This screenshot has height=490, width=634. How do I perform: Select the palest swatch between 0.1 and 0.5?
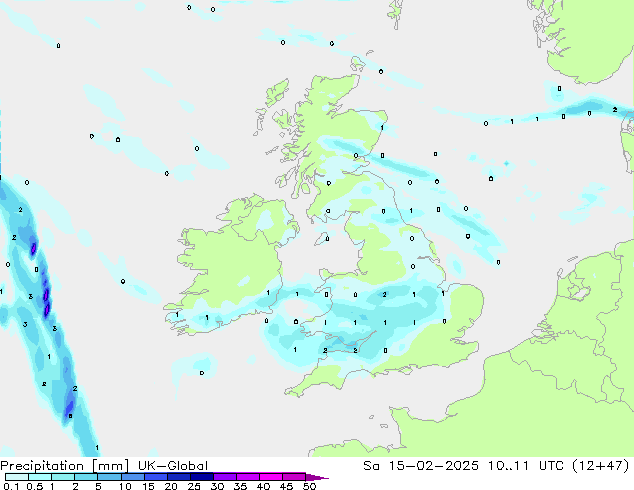pyautogui.click(x=17, y=477)
